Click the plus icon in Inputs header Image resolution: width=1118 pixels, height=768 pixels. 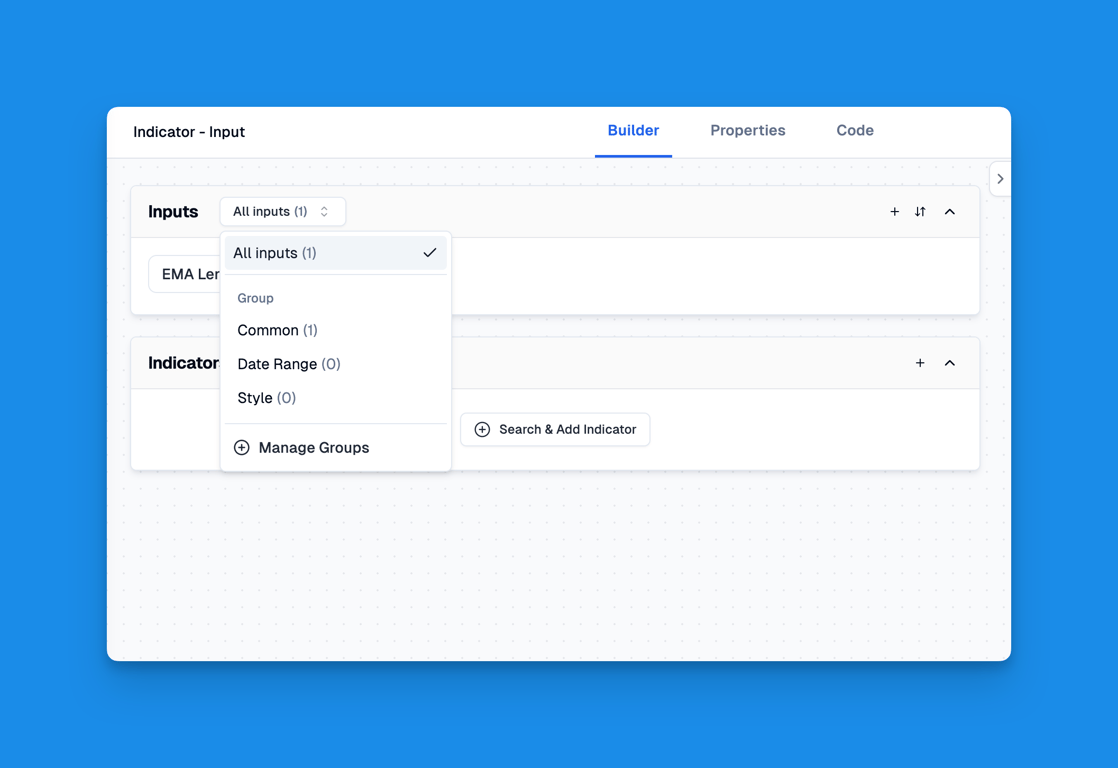(894, 212)
